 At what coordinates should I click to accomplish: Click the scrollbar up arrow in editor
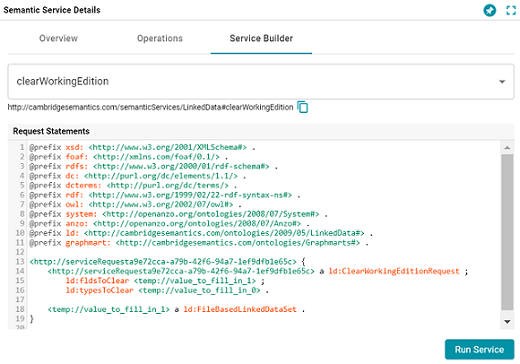[507, 147]
